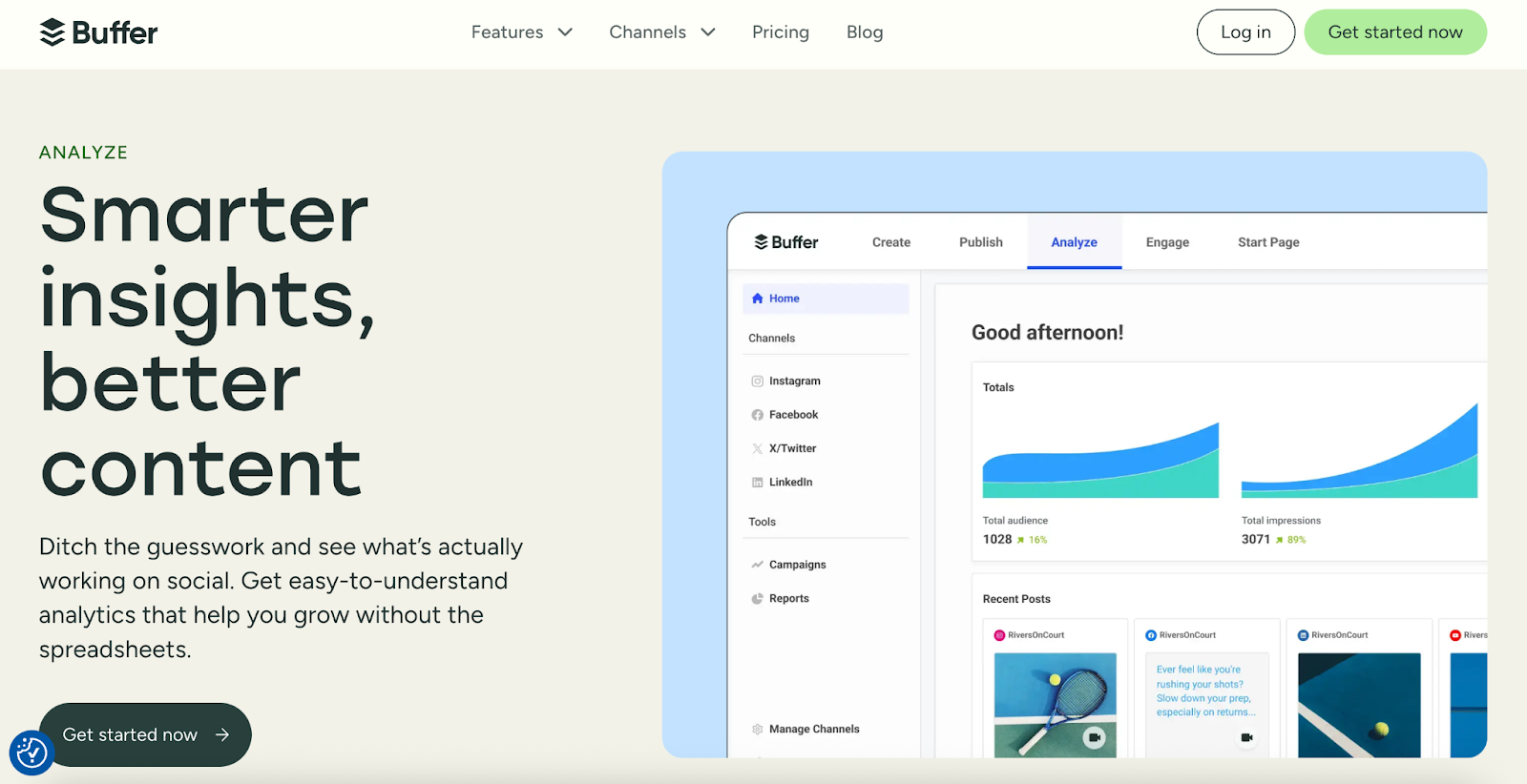The height and width of the screenshot is (784, 1527).
Task: Click the Totals heading
Action: (998, 387)
